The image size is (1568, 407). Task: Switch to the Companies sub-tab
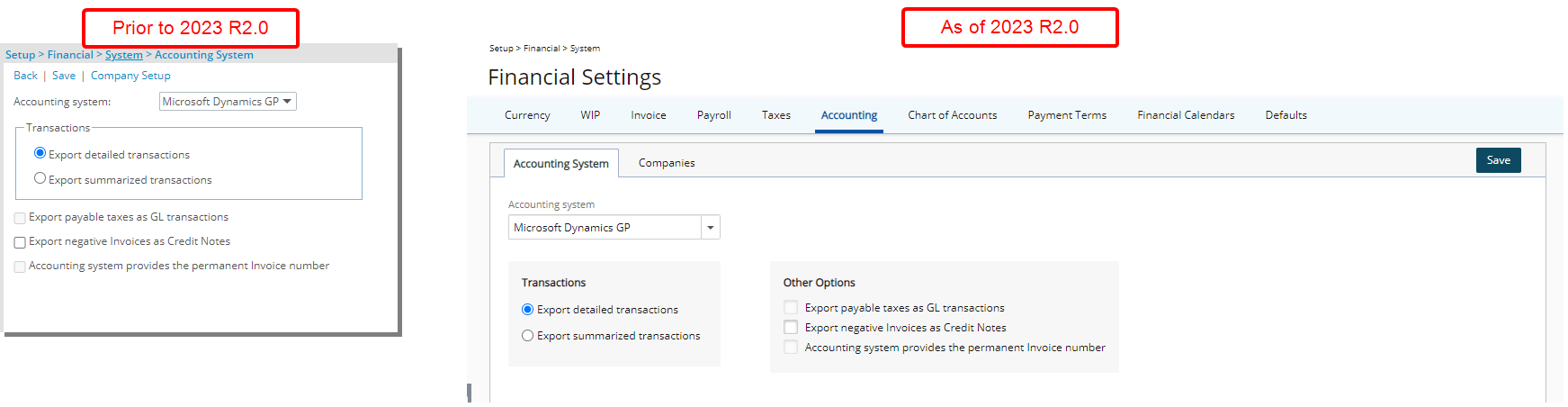tap(667, 163)
